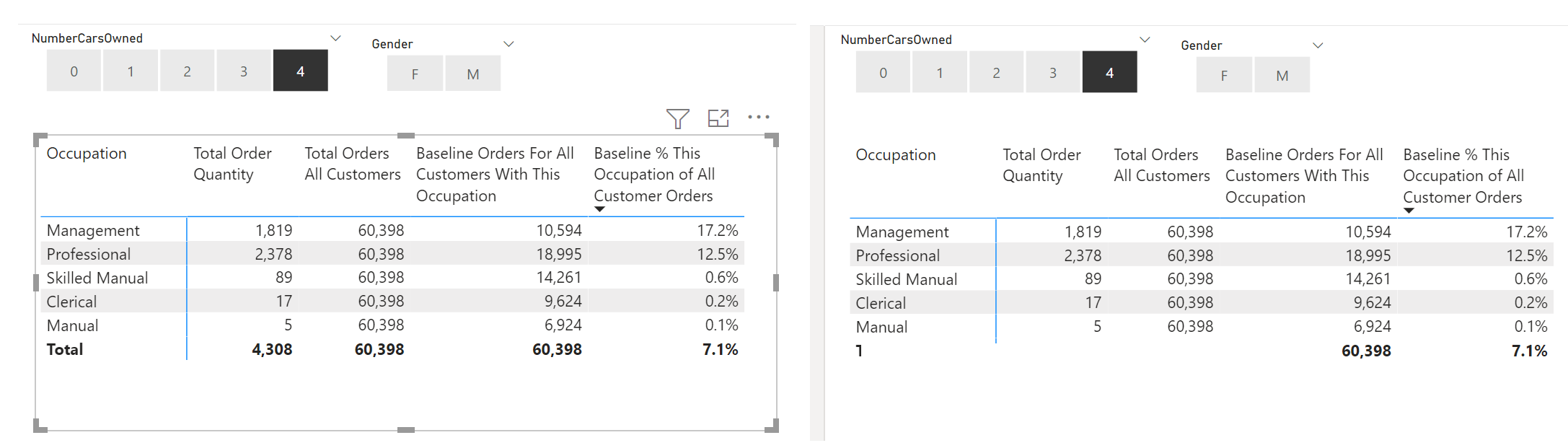Image resolution: width=1568 pixels, height=448 pixels.
Task: Select 0 in left NumberCarsOwned slicer
Action: [x=74, y=71]
